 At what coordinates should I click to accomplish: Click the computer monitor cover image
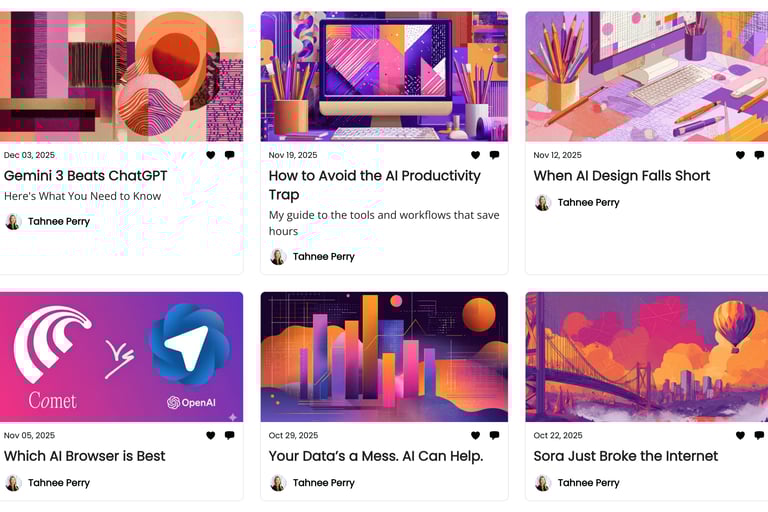(384, 76)
